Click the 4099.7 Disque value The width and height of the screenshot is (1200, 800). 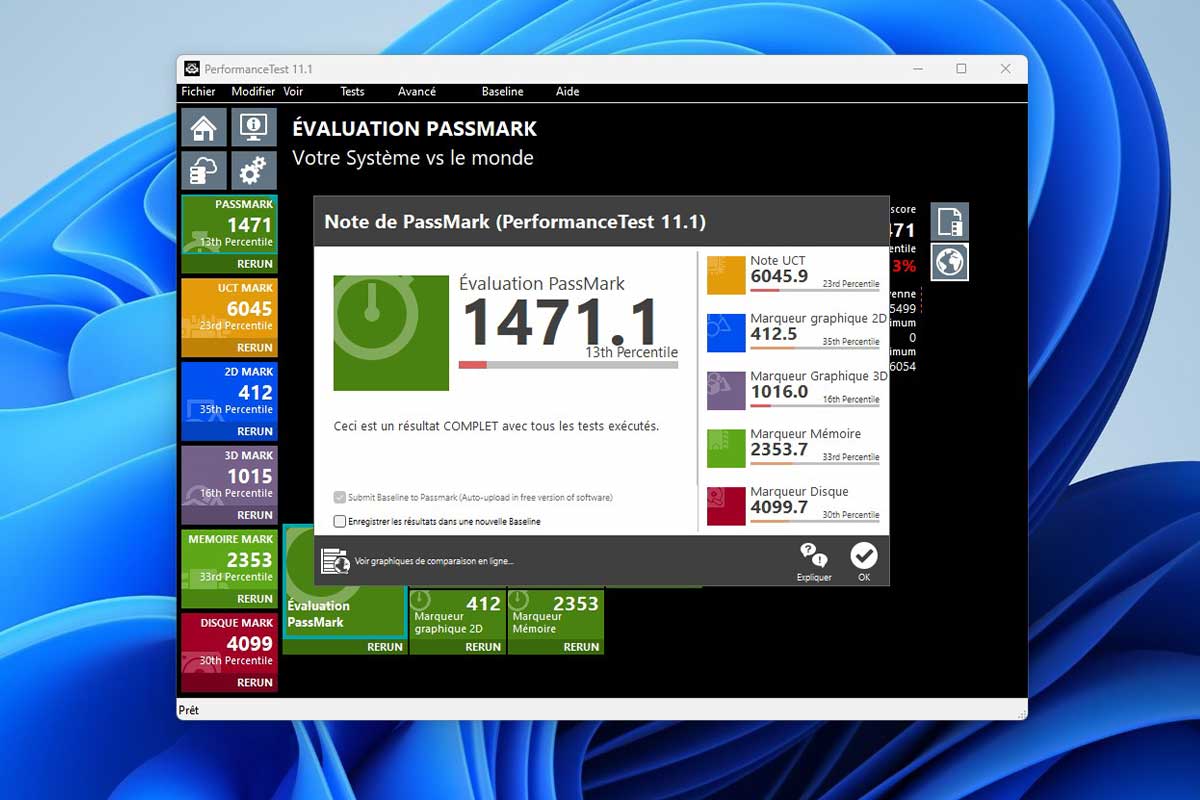779,507
